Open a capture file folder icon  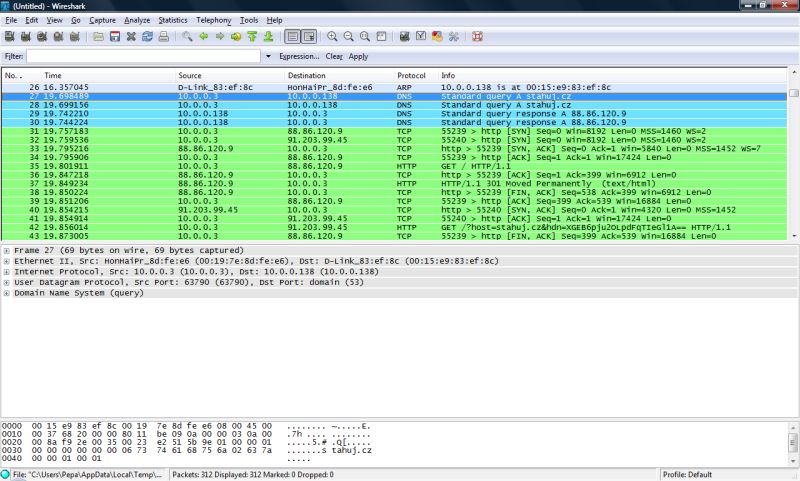click(98, 36)
